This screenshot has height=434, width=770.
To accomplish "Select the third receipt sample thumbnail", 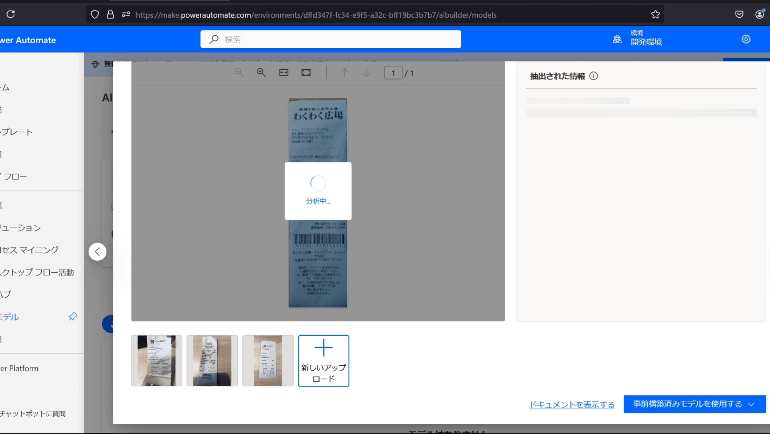I will 268,360.
